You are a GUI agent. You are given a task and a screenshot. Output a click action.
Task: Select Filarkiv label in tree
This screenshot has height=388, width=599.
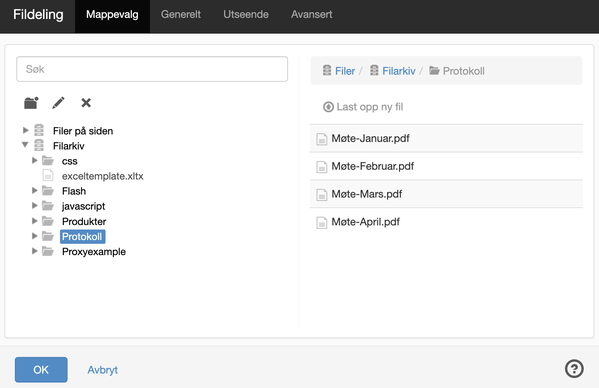[x=69, y=146]
